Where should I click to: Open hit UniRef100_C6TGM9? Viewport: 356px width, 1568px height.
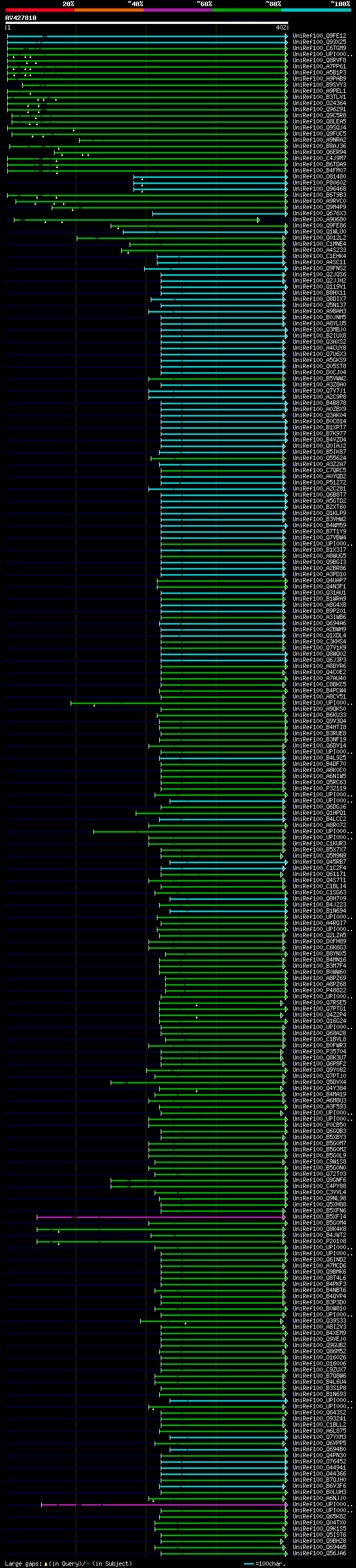pyautogui.click(x=319, y=48)
